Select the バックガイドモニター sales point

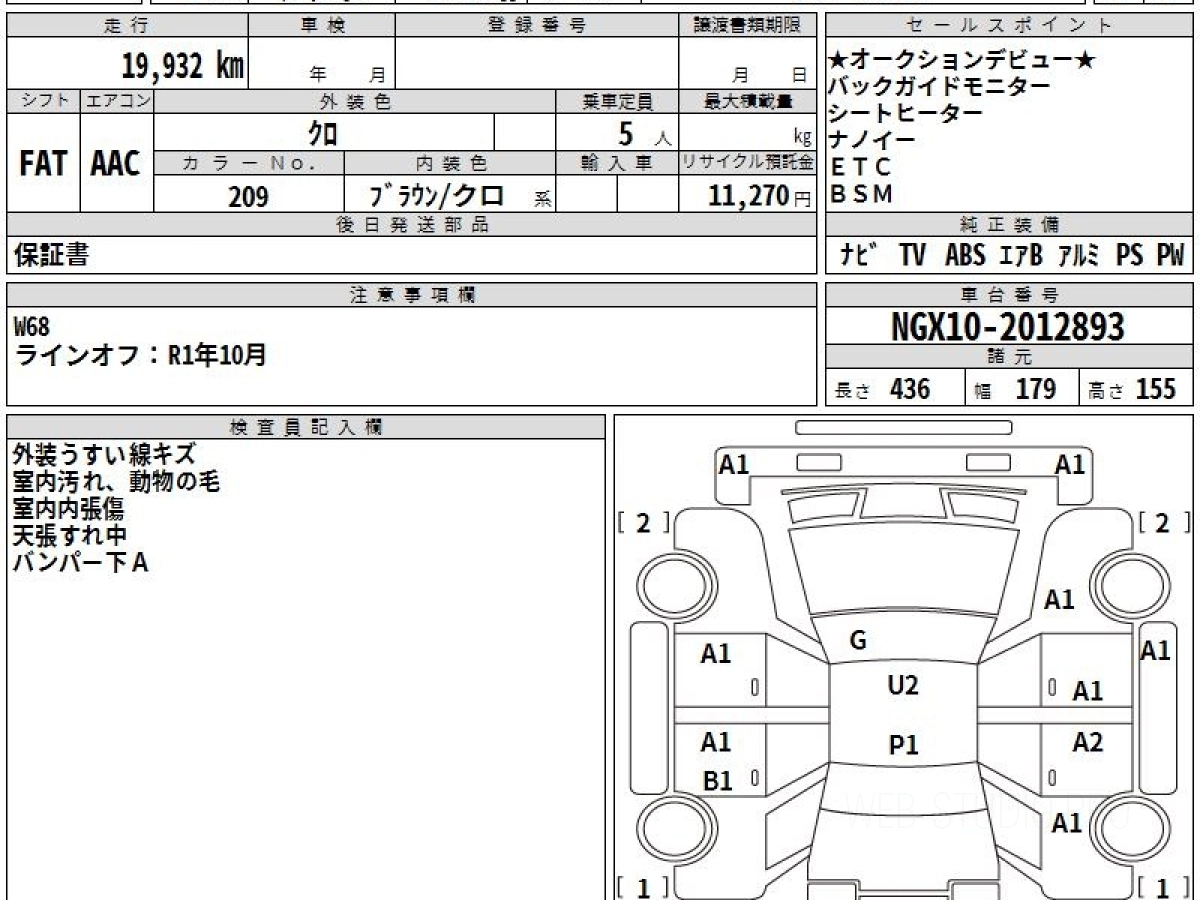coord(941,87)
